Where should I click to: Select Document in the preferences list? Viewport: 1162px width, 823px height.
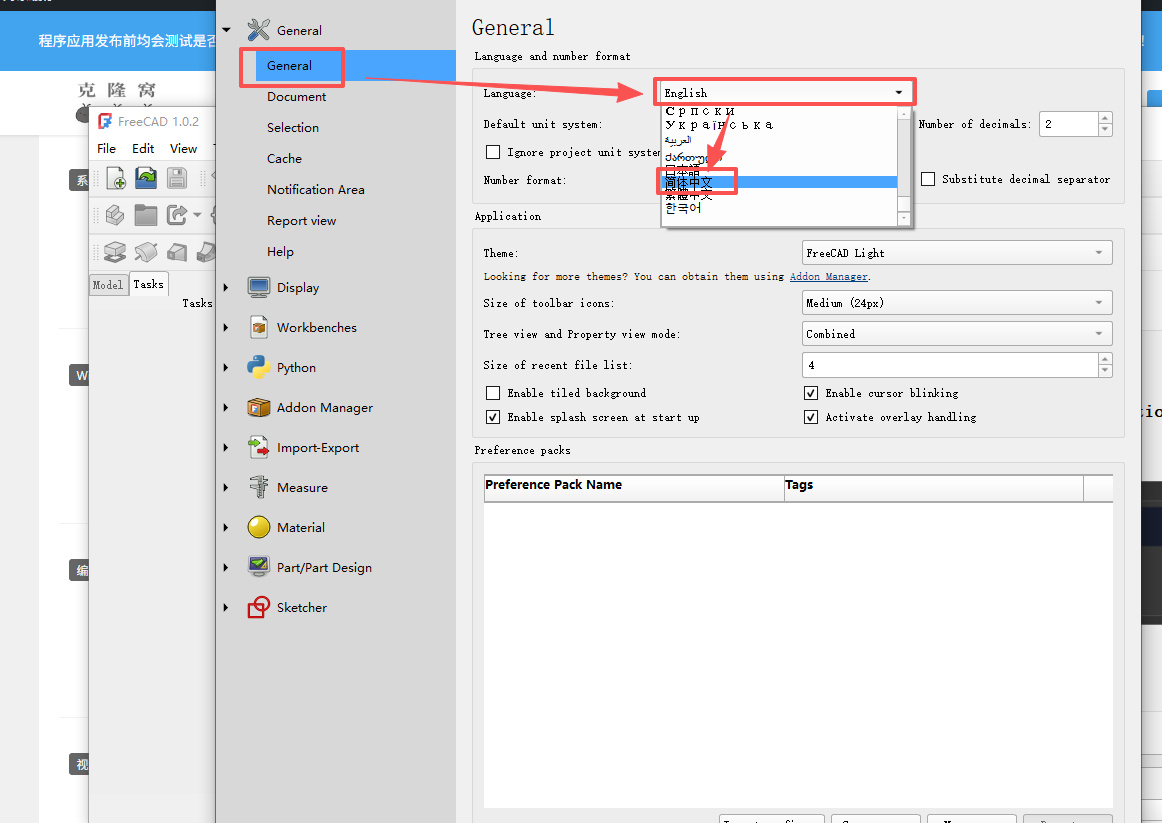click(296, 97)
